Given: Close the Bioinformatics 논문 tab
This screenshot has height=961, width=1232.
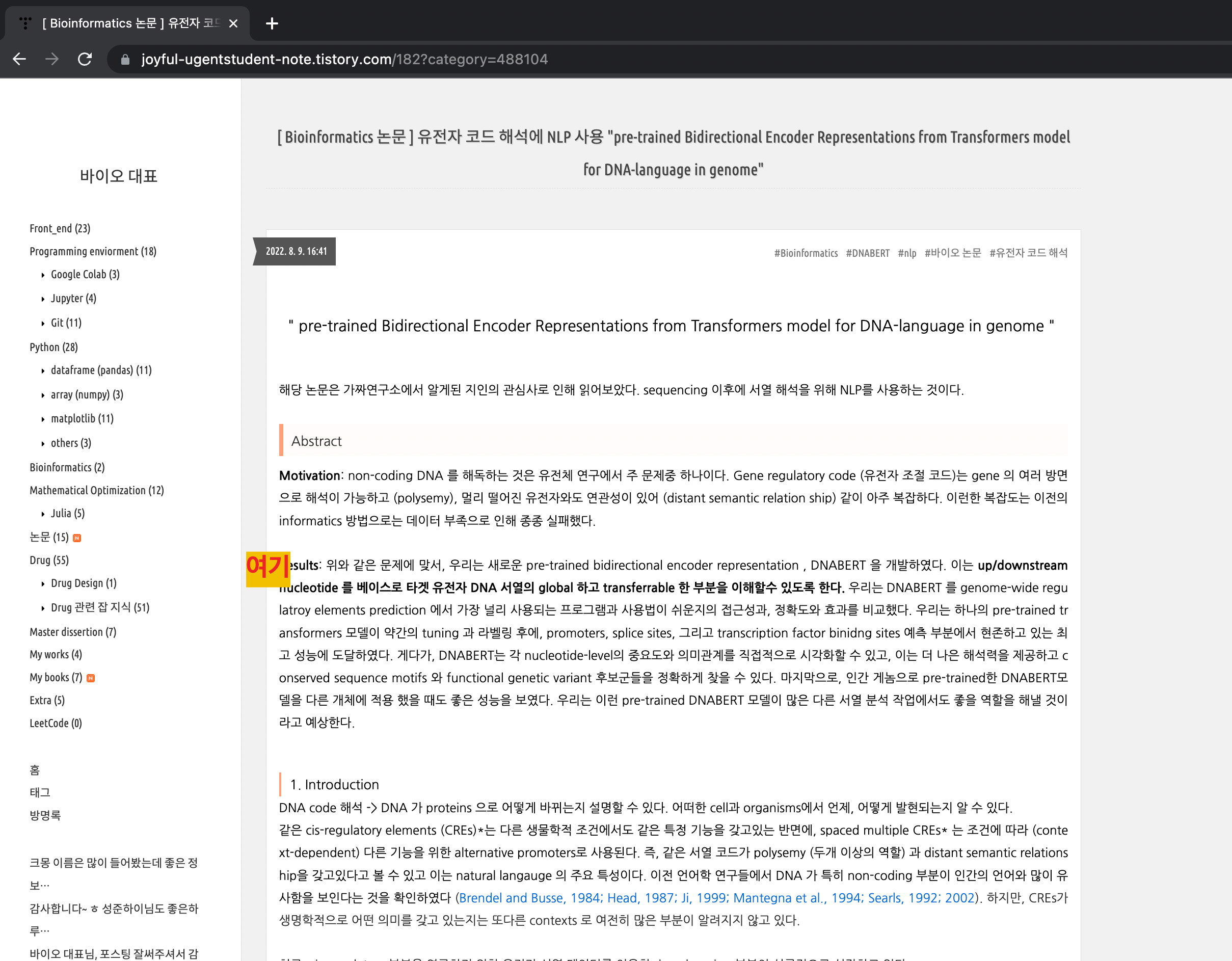Looking at the screenshot, I should point(233,23).
